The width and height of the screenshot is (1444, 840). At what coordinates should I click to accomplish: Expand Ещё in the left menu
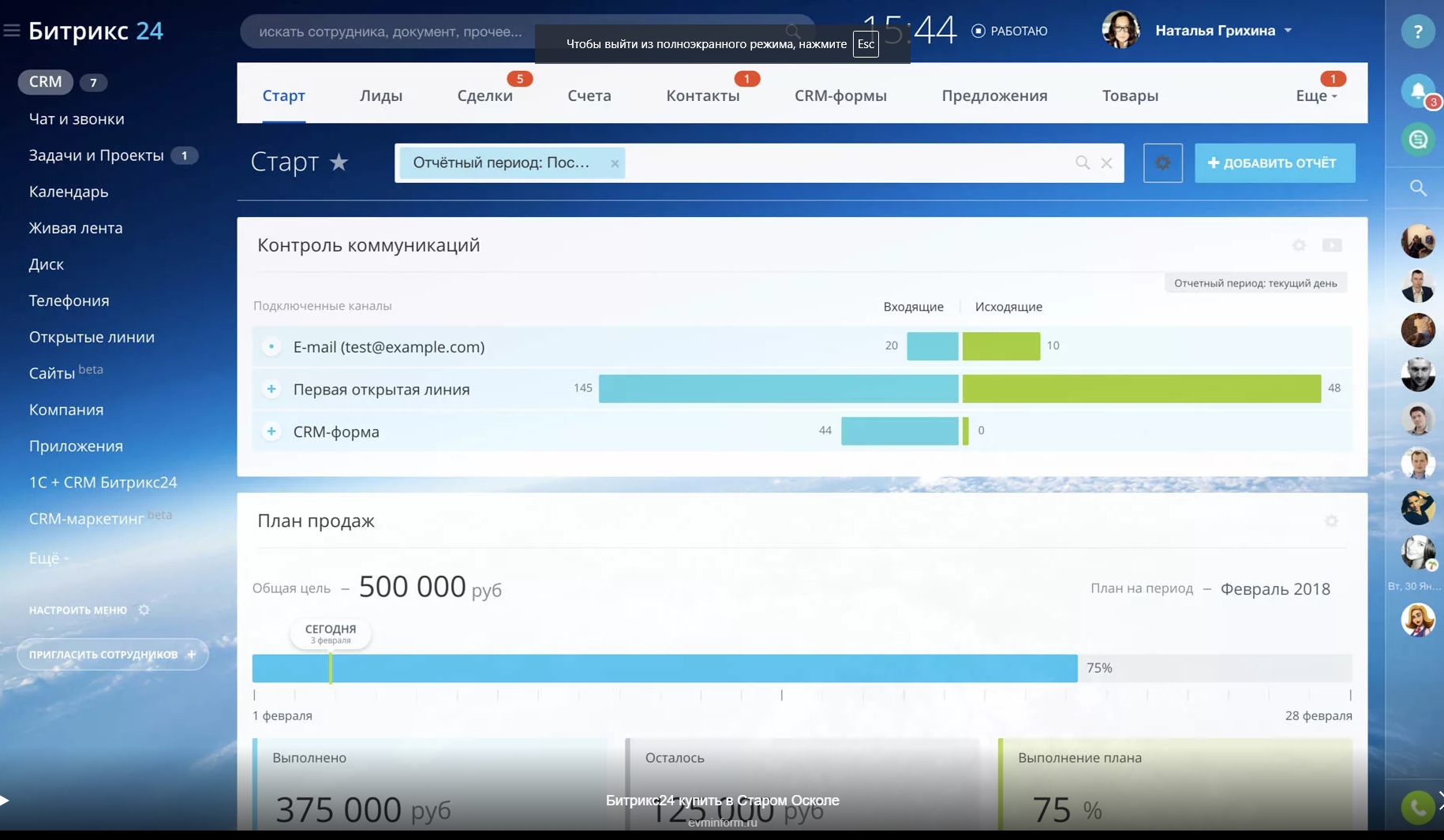click(48, 558)
